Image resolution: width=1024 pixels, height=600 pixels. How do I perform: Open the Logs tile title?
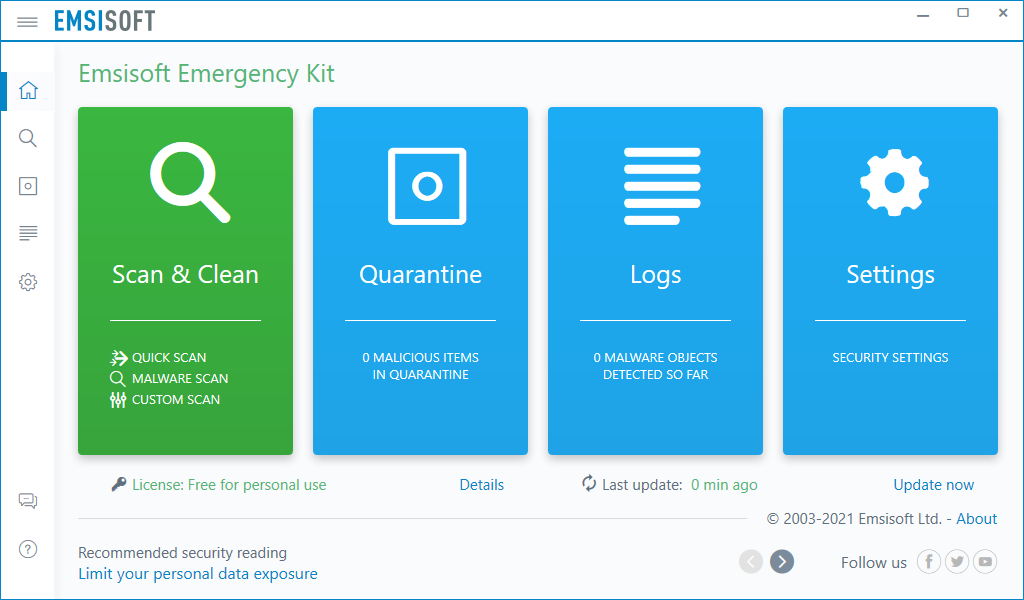click(656, 275)
